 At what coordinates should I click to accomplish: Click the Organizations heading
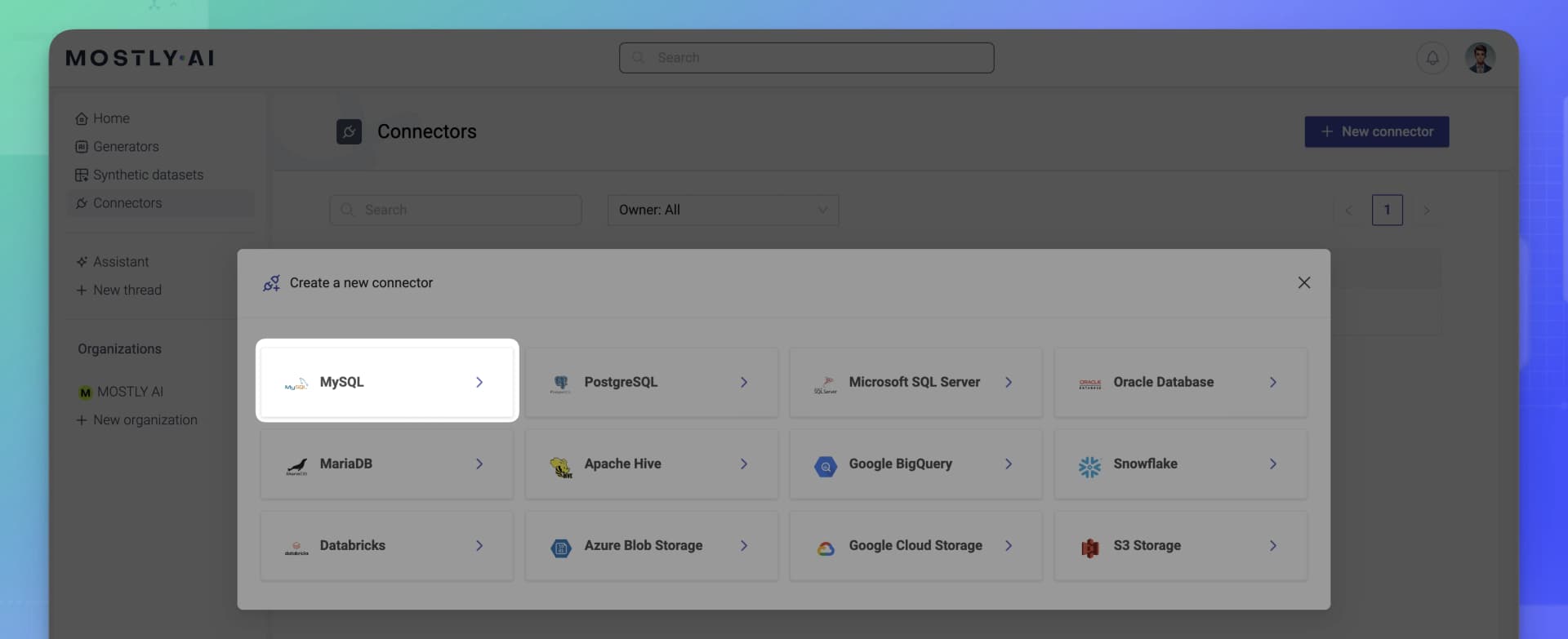point(119,349)
